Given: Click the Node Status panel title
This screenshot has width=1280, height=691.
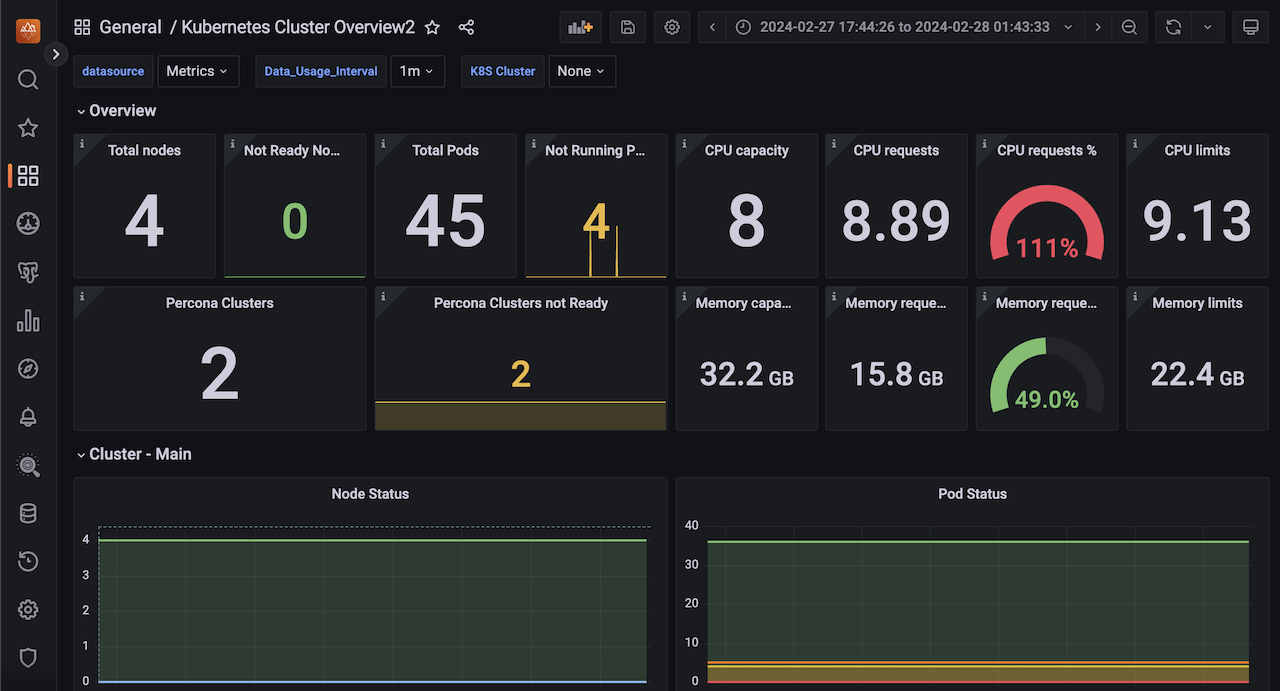Looking at the screenshot, I should (370, 493).
